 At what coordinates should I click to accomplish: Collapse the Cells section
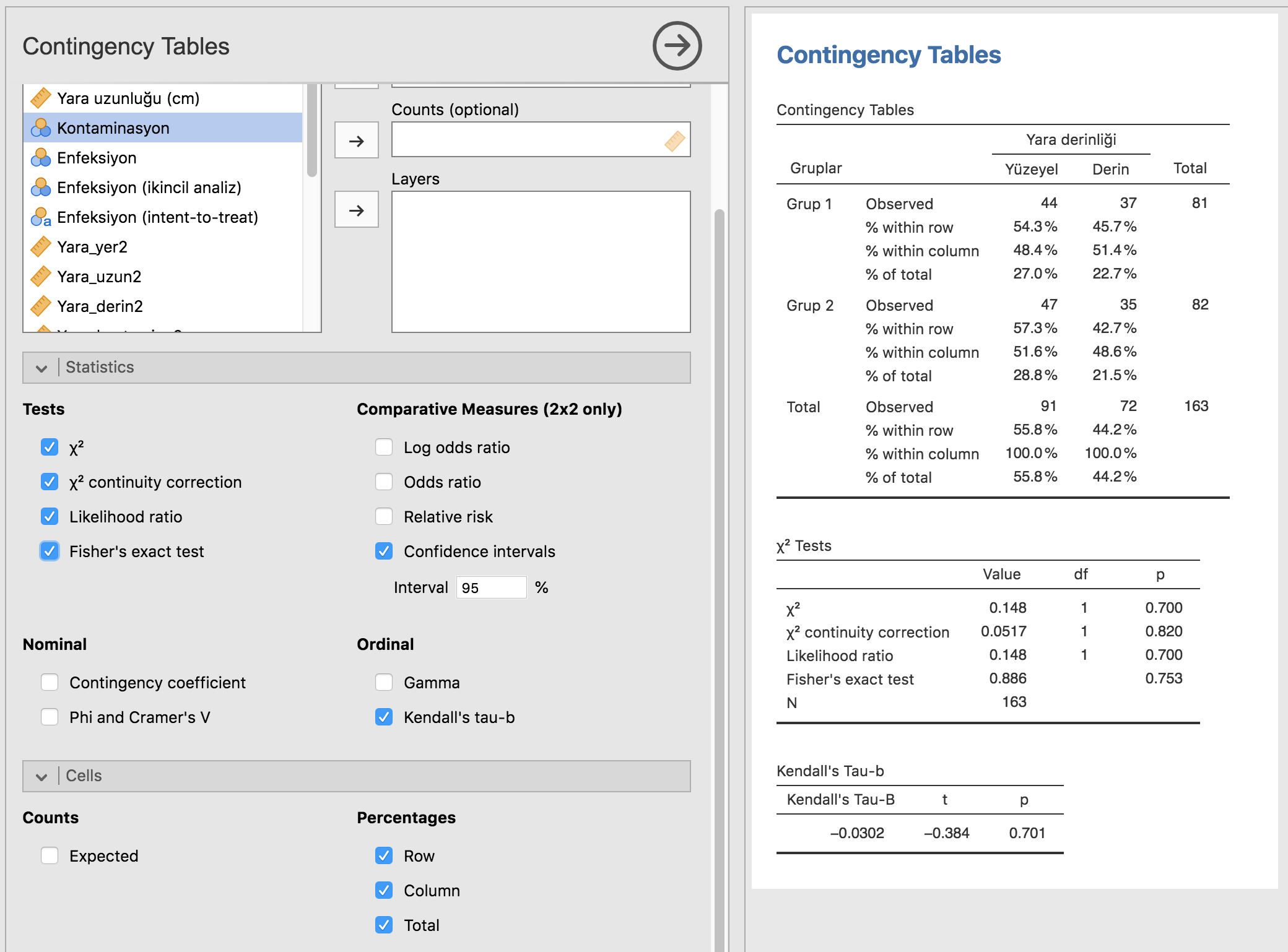click(41, 776)
